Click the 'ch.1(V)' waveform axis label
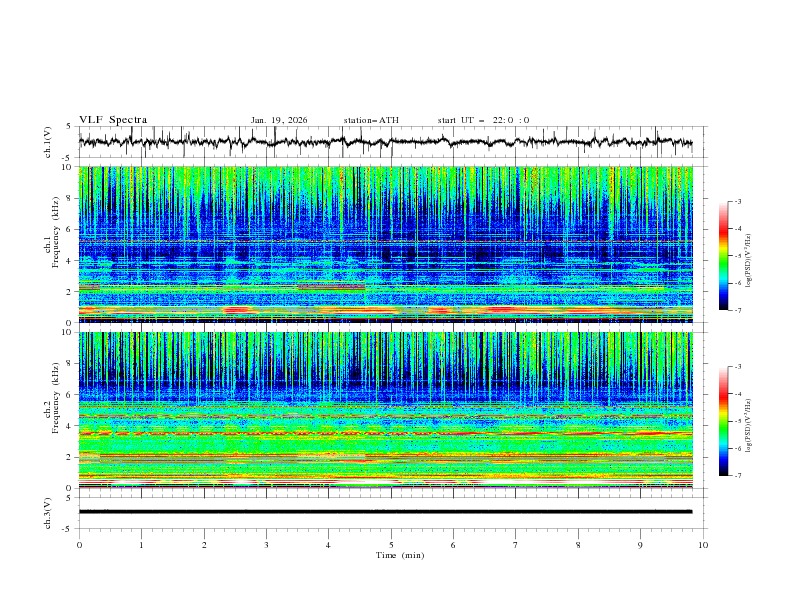The height and width of the screenshot is (612, 792). (x=48, y=142)
